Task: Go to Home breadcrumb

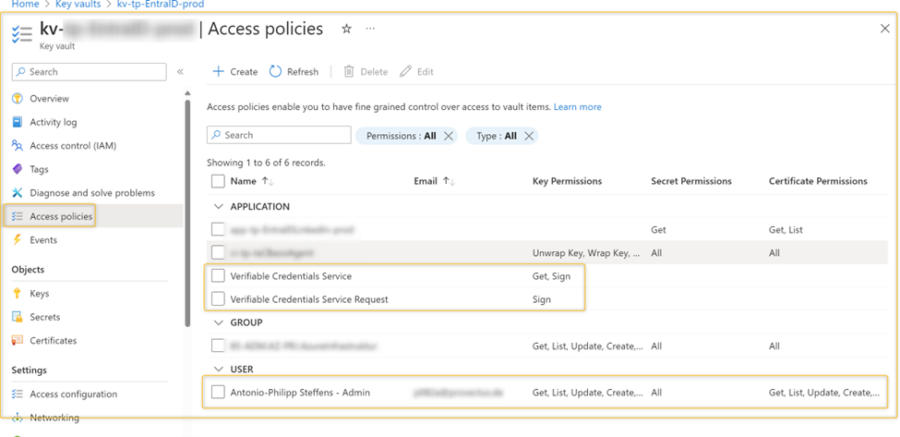Action: pos(25,4)
